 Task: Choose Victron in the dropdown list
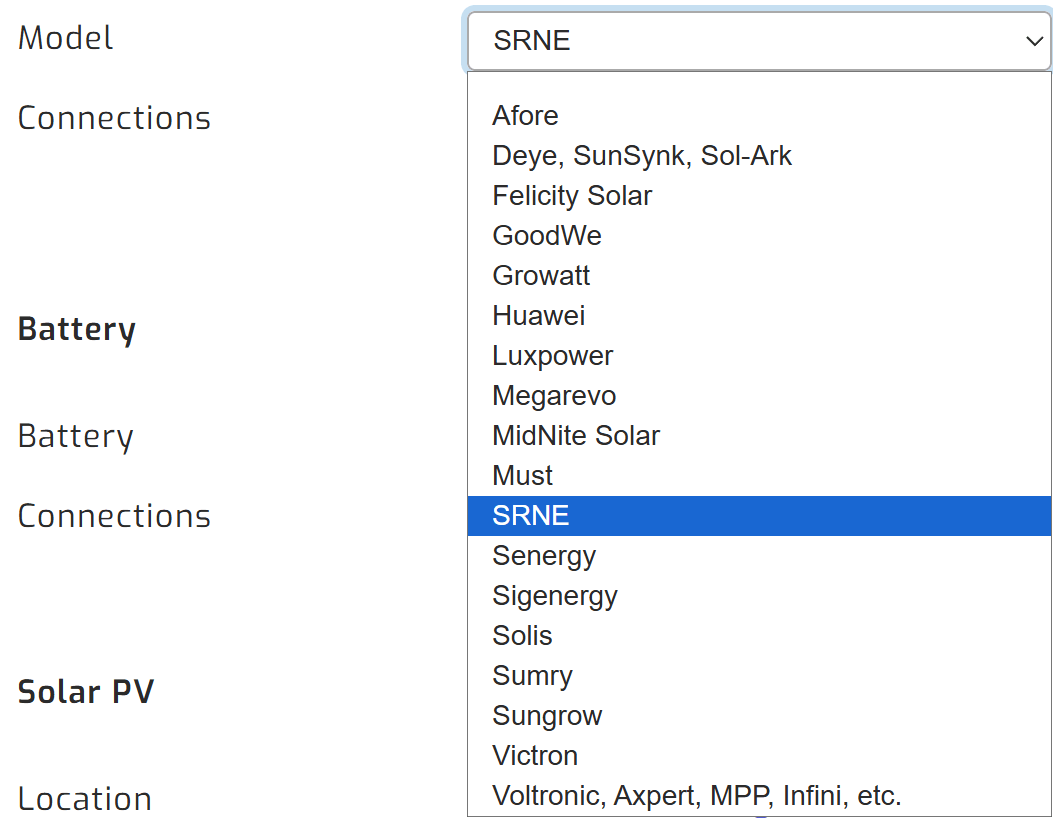pyautogui.click(x=535, y=755)
